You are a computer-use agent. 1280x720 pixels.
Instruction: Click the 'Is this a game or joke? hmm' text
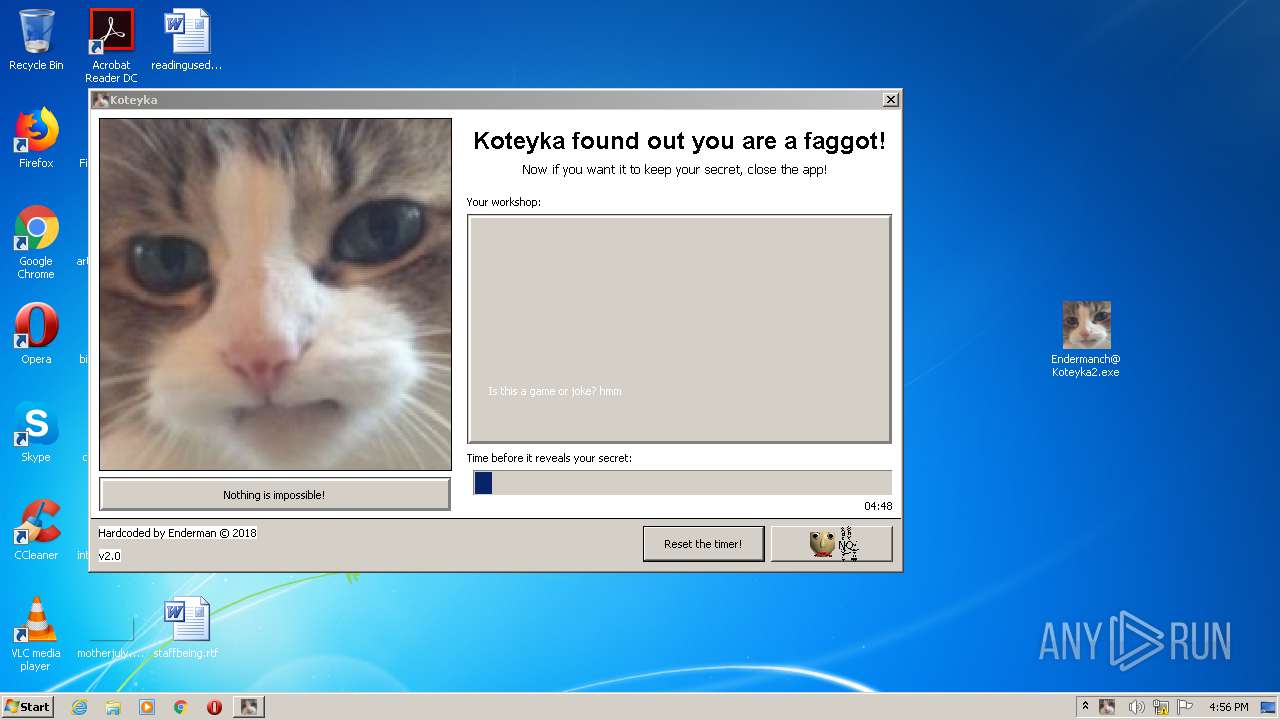click(x=555, y=391)
